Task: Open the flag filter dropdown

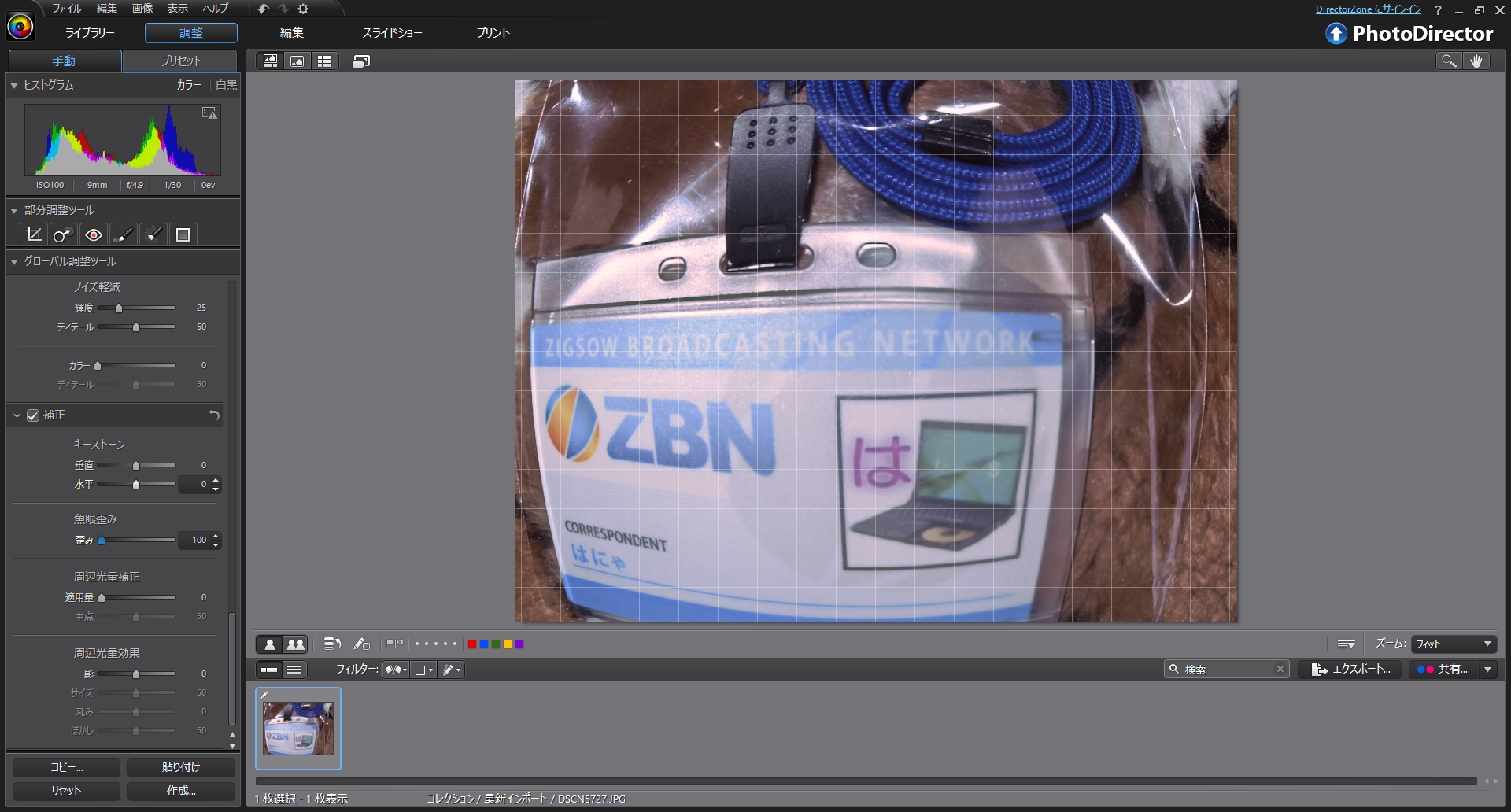Action: [x=396, y=670]
